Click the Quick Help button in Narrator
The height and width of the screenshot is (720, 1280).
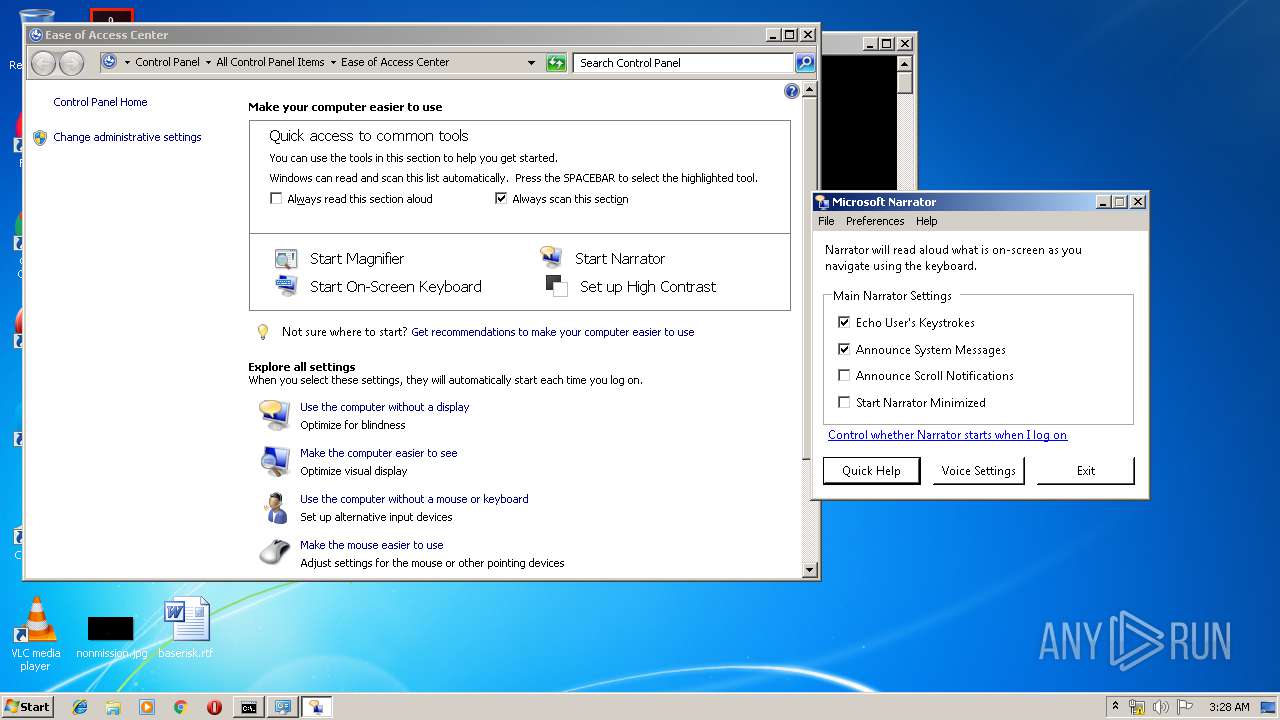(x=871, y=471)
